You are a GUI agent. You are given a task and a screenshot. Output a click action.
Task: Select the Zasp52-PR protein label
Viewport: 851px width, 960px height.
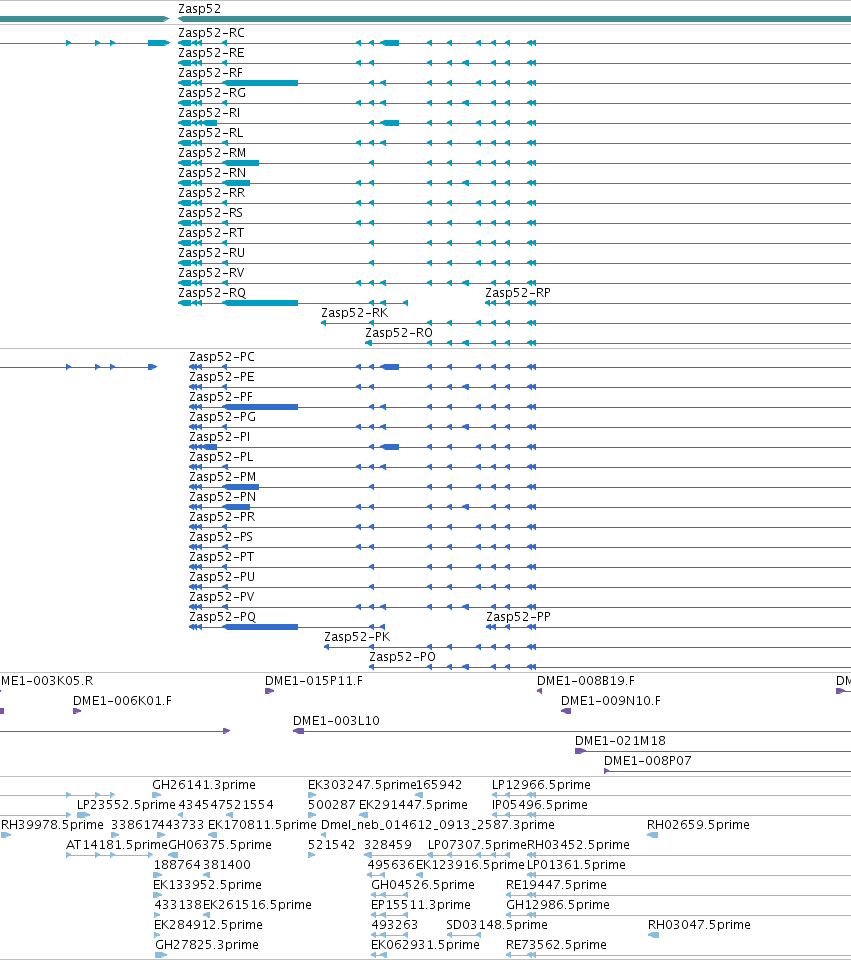coord(222,517)
